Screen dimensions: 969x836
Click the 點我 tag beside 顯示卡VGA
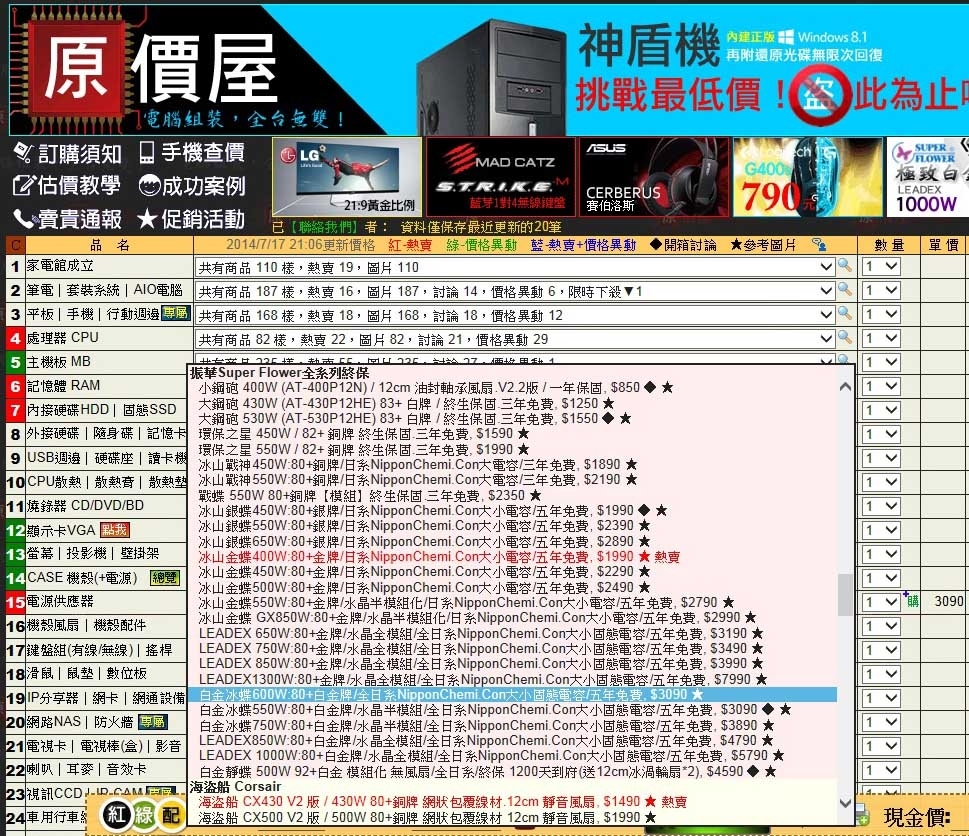pyautogui.click(x=115, y=530)
